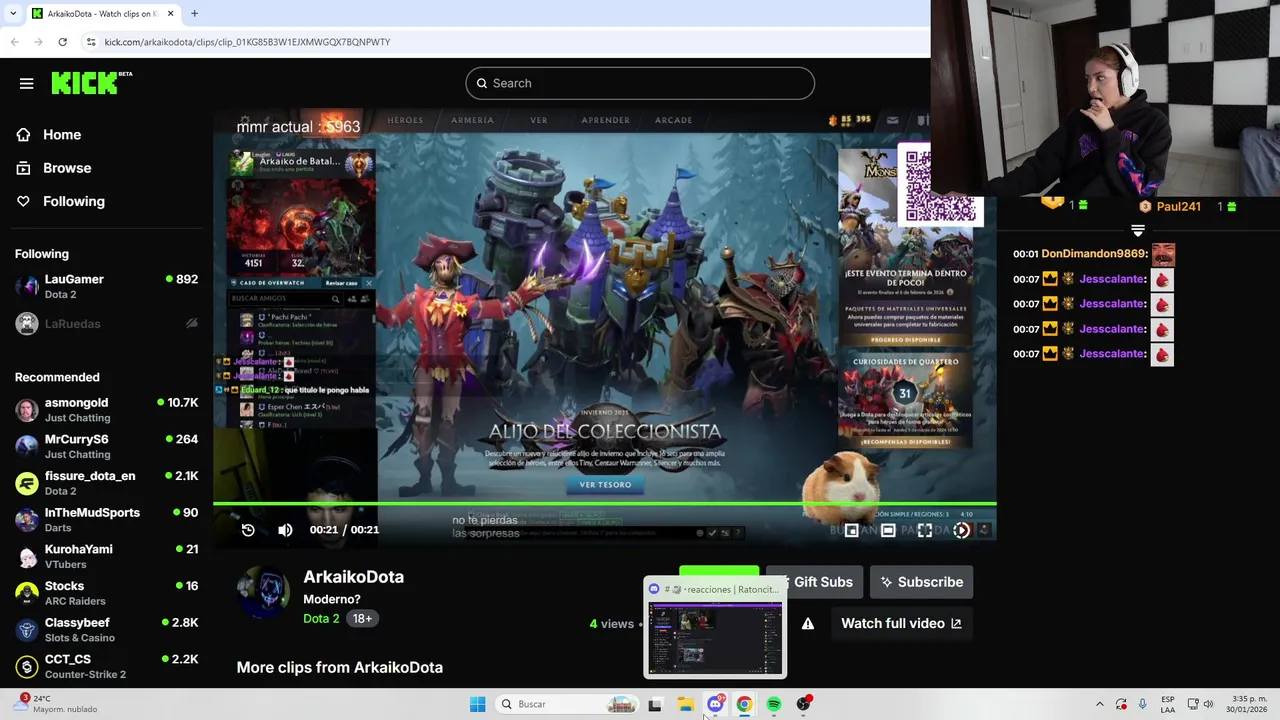Click the green clip progress bar
The width and height of the screenshot is (1280, 720).
(x=604, y=504)
